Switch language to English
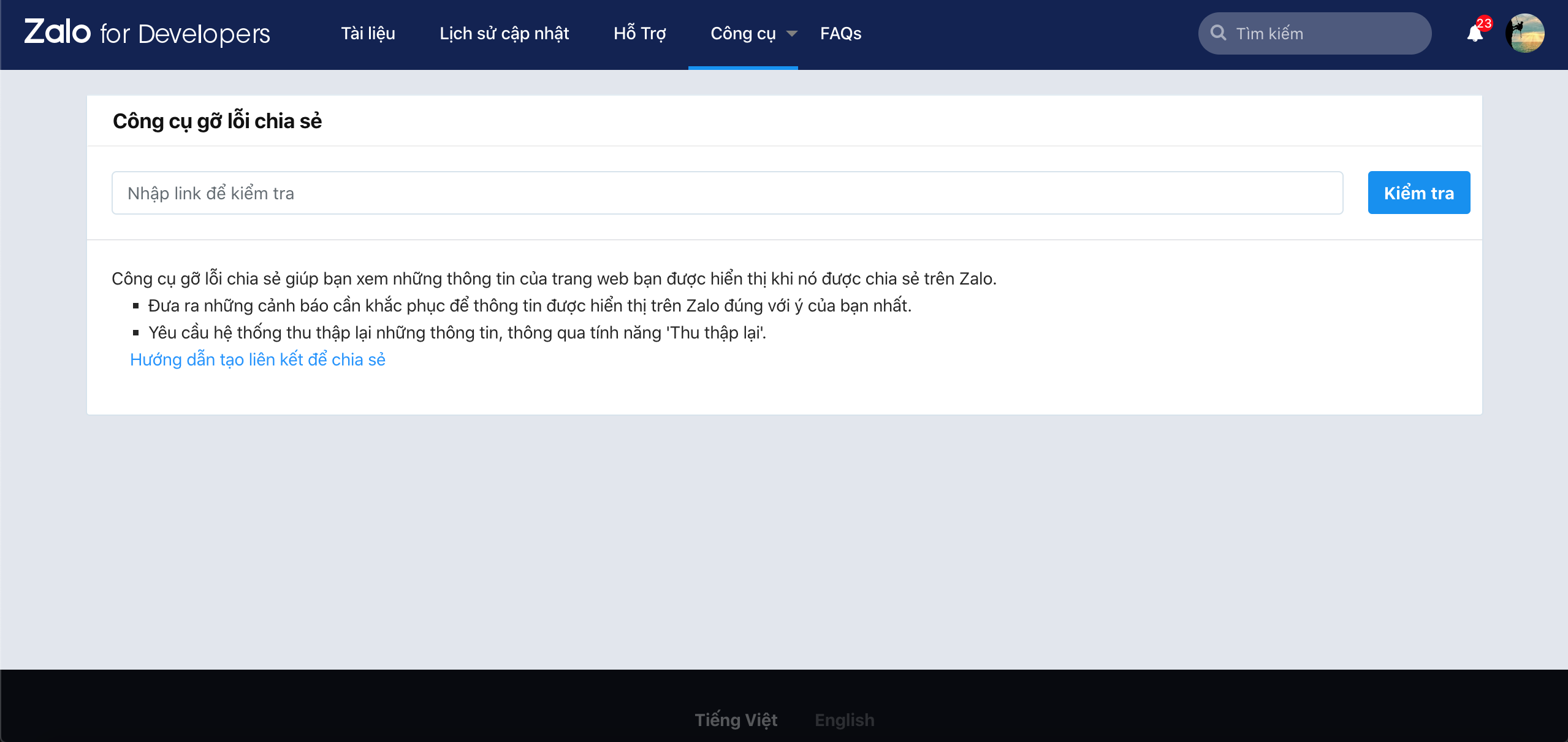1568x742 pixels. [844, 720]
